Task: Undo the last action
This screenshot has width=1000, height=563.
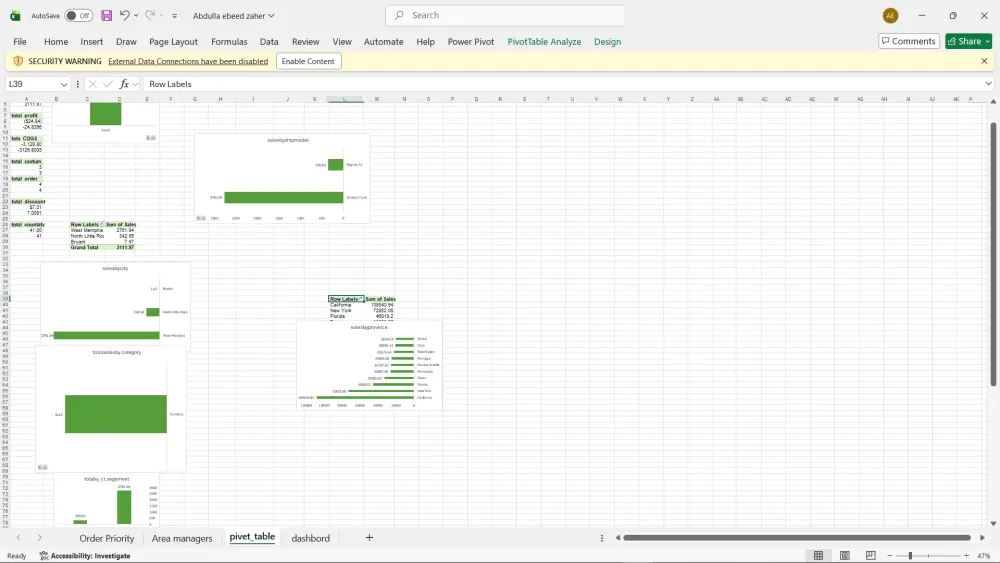Action: (x=124, y=15)
